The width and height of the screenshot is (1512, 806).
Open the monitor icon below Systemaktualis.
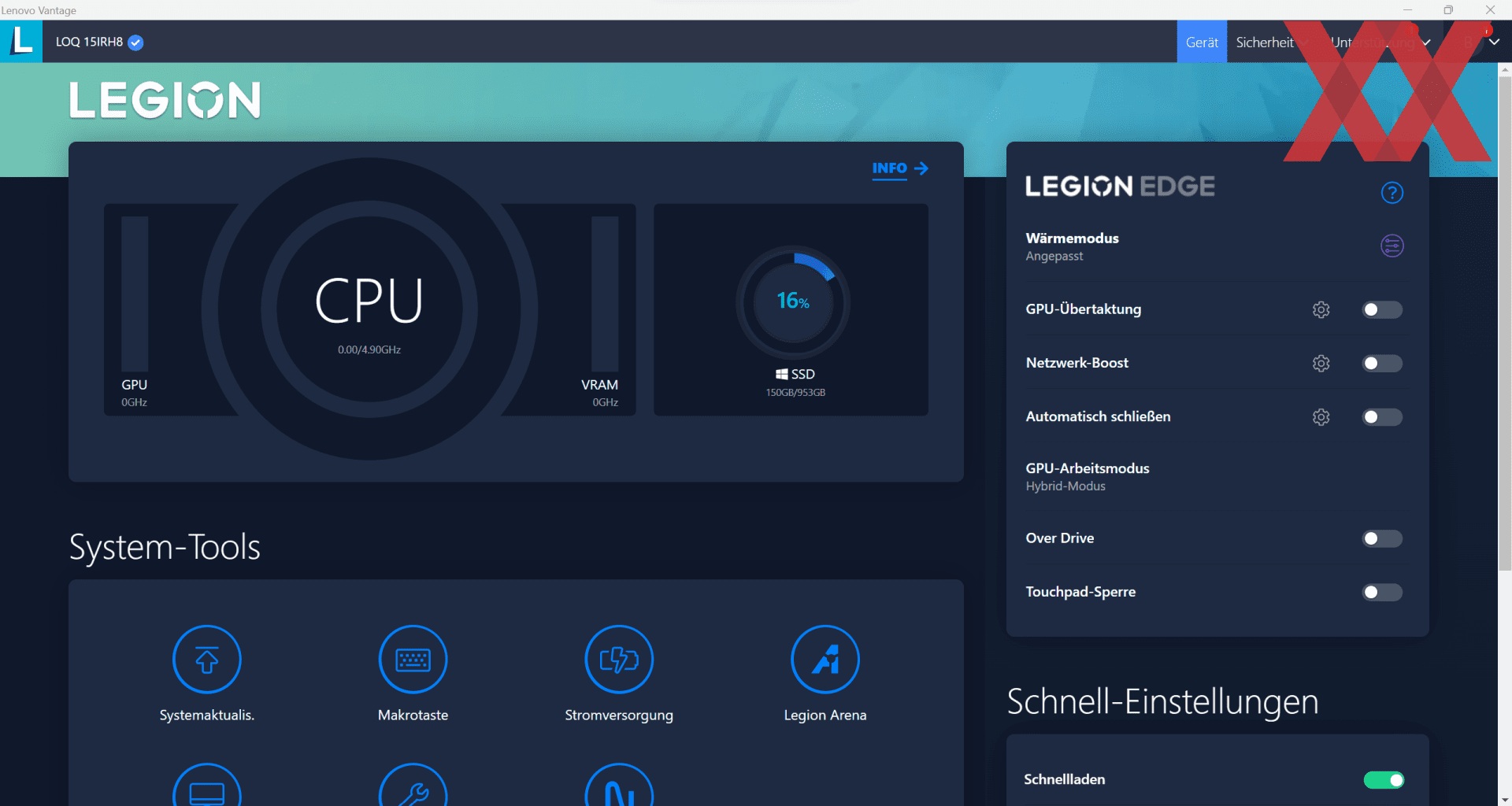tap(206, 785)
